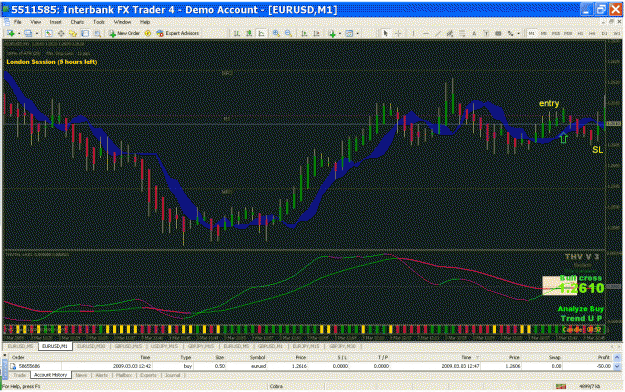
Task: Expand the New Chart dropdown arrow
Action: point(19,33)
